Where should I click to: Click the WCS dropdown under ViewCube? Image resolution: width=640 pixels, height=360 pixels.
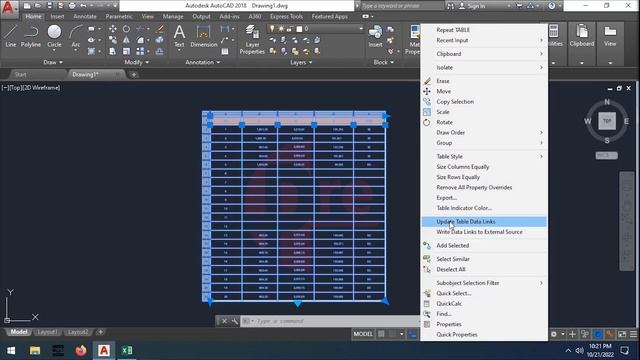pyautogui.click(x=607, y=156)
